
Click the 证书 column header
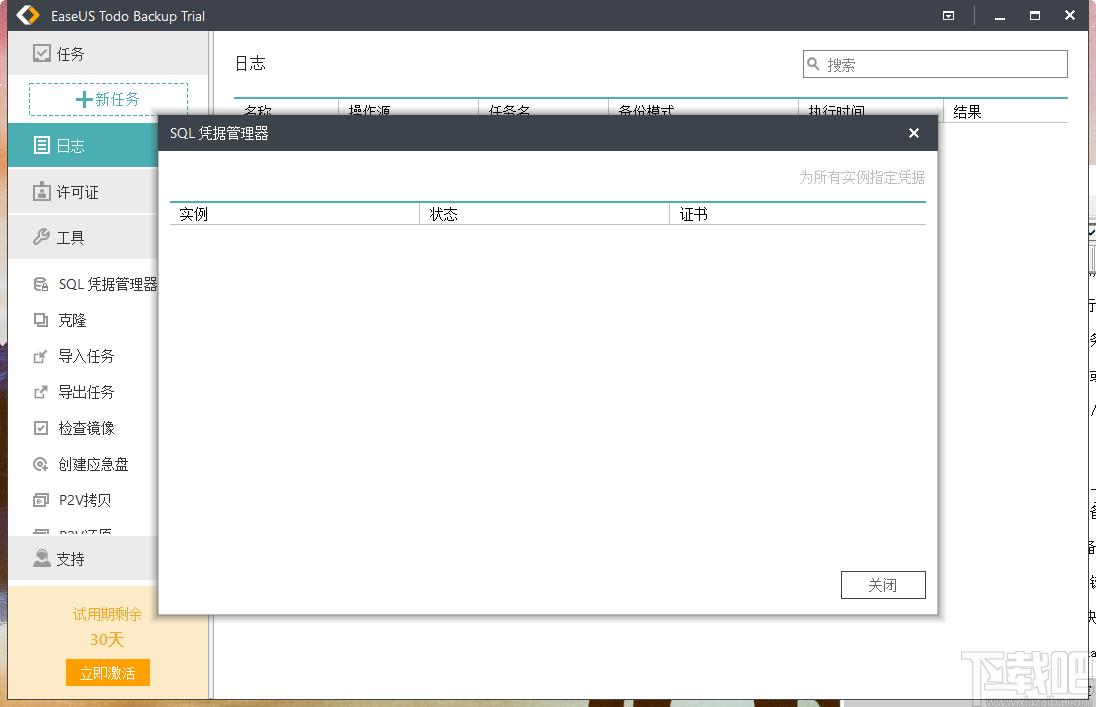click(x=798, y=214)
